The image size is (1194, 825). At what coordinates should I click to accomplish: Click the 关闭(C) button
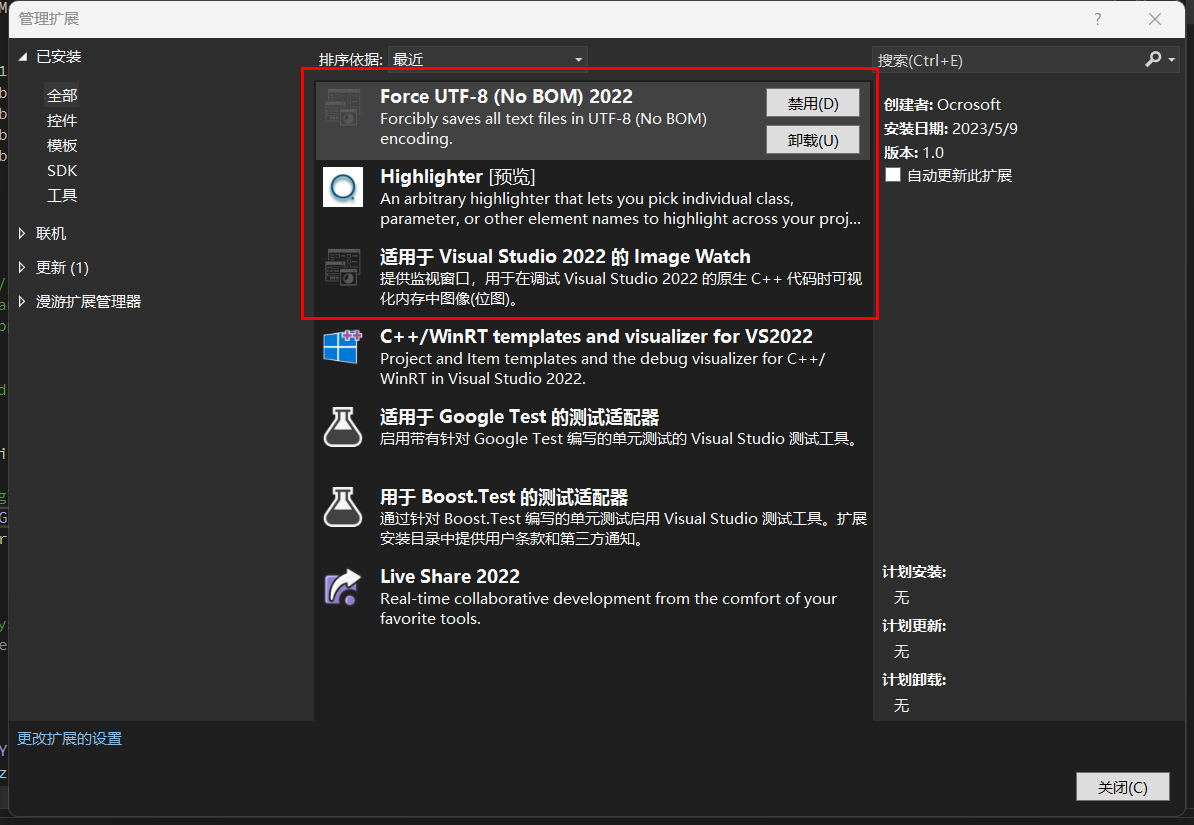coord(1122,787)
